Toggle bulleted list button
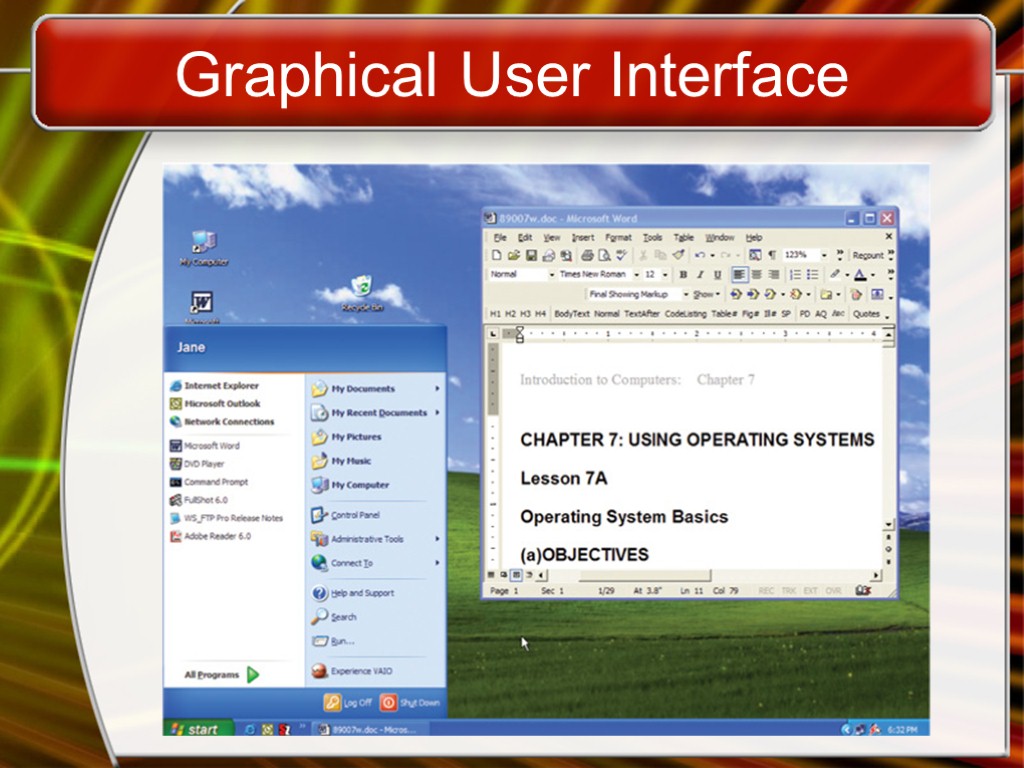1024x768 pixels. pyautogui.click(x=812, y=275)
